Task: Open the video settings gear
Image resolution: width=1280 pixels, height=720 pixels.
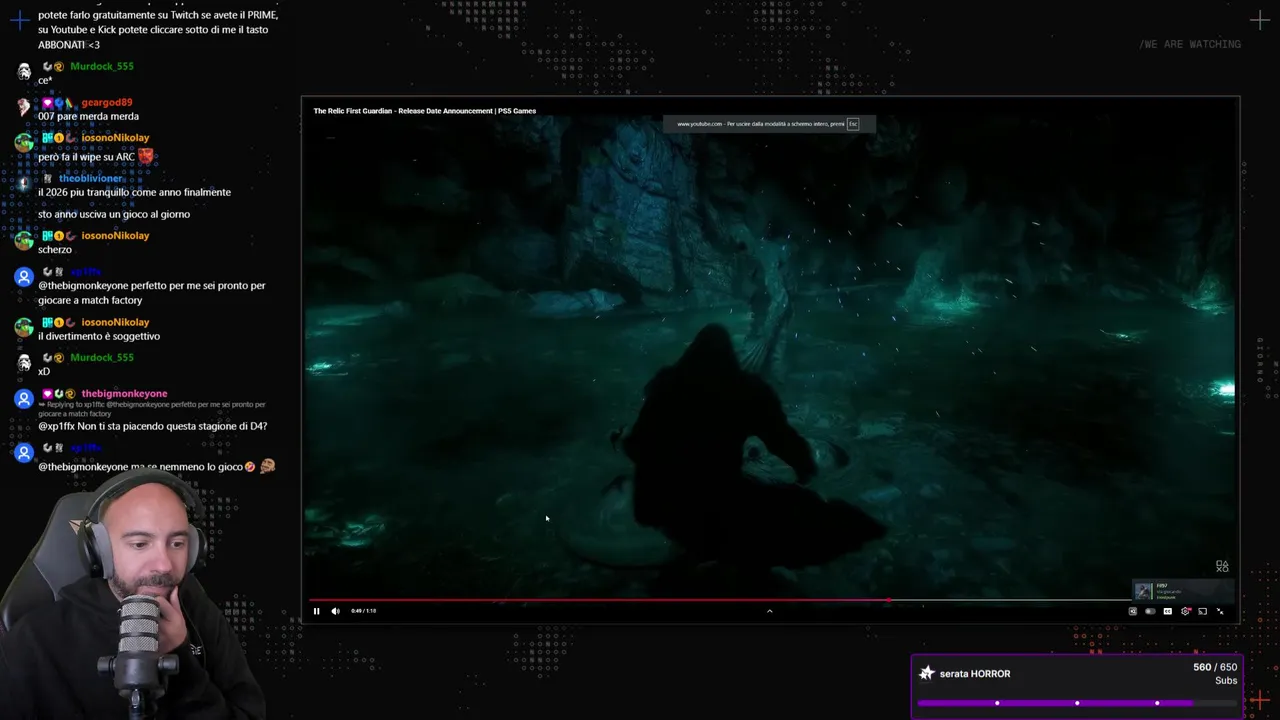Action: point(1185,611)
